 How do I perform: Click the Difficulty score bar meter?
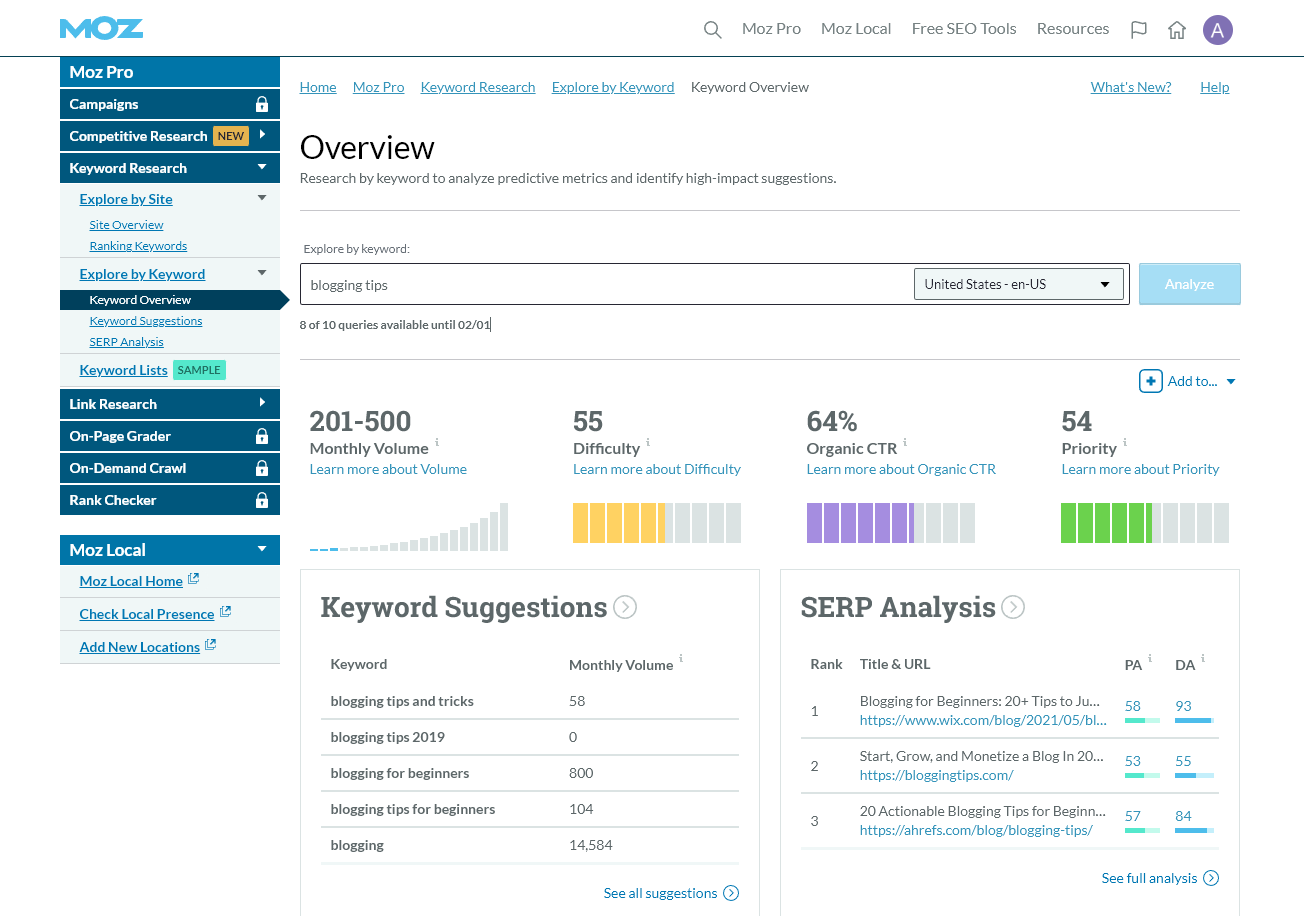(x=657, y=522)
